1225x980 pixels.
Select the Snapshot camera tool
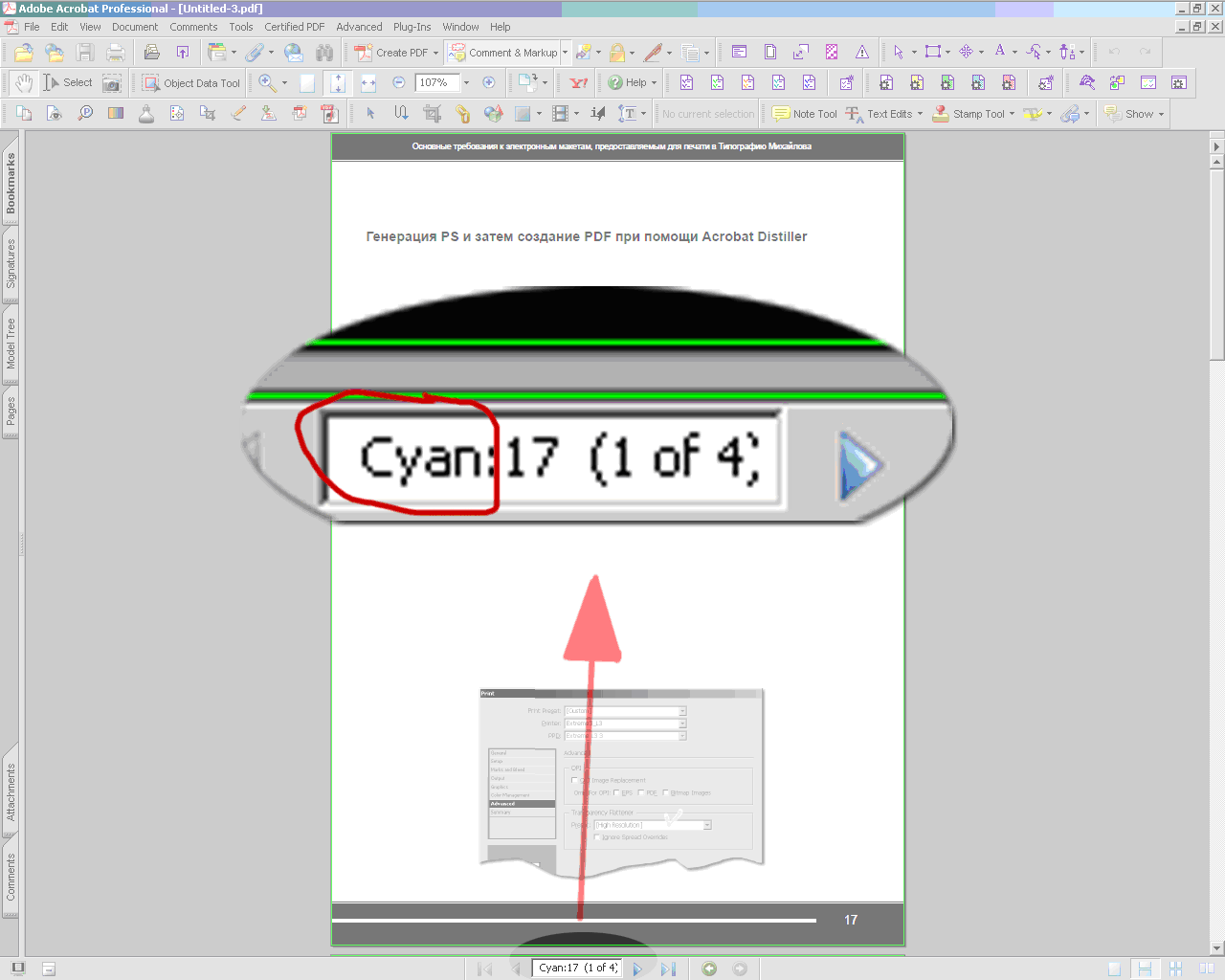pos(112,83)
